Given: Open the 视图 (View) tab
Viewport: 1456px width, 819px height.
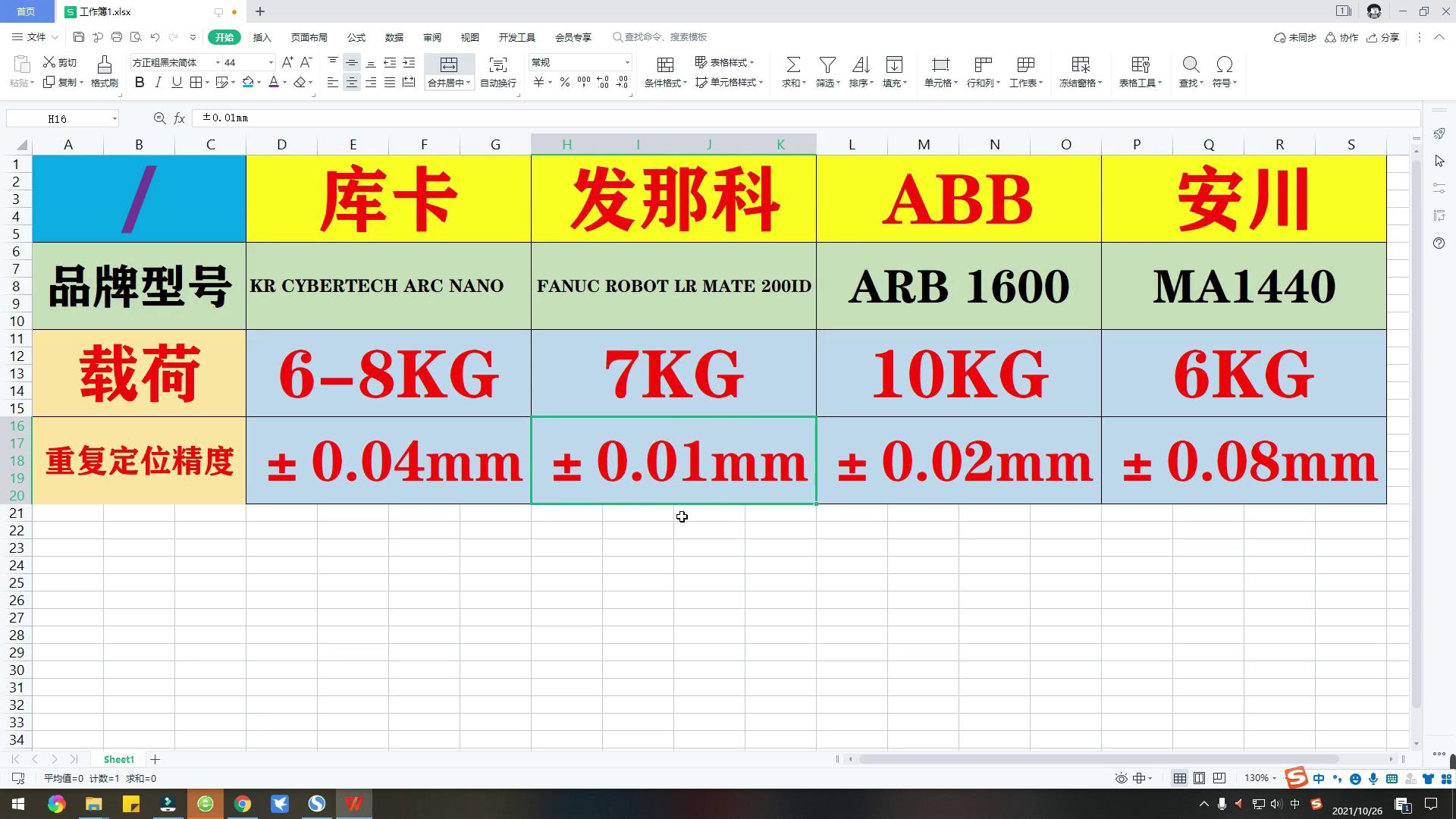Looking at the screenshot, I should coord(470,37).
